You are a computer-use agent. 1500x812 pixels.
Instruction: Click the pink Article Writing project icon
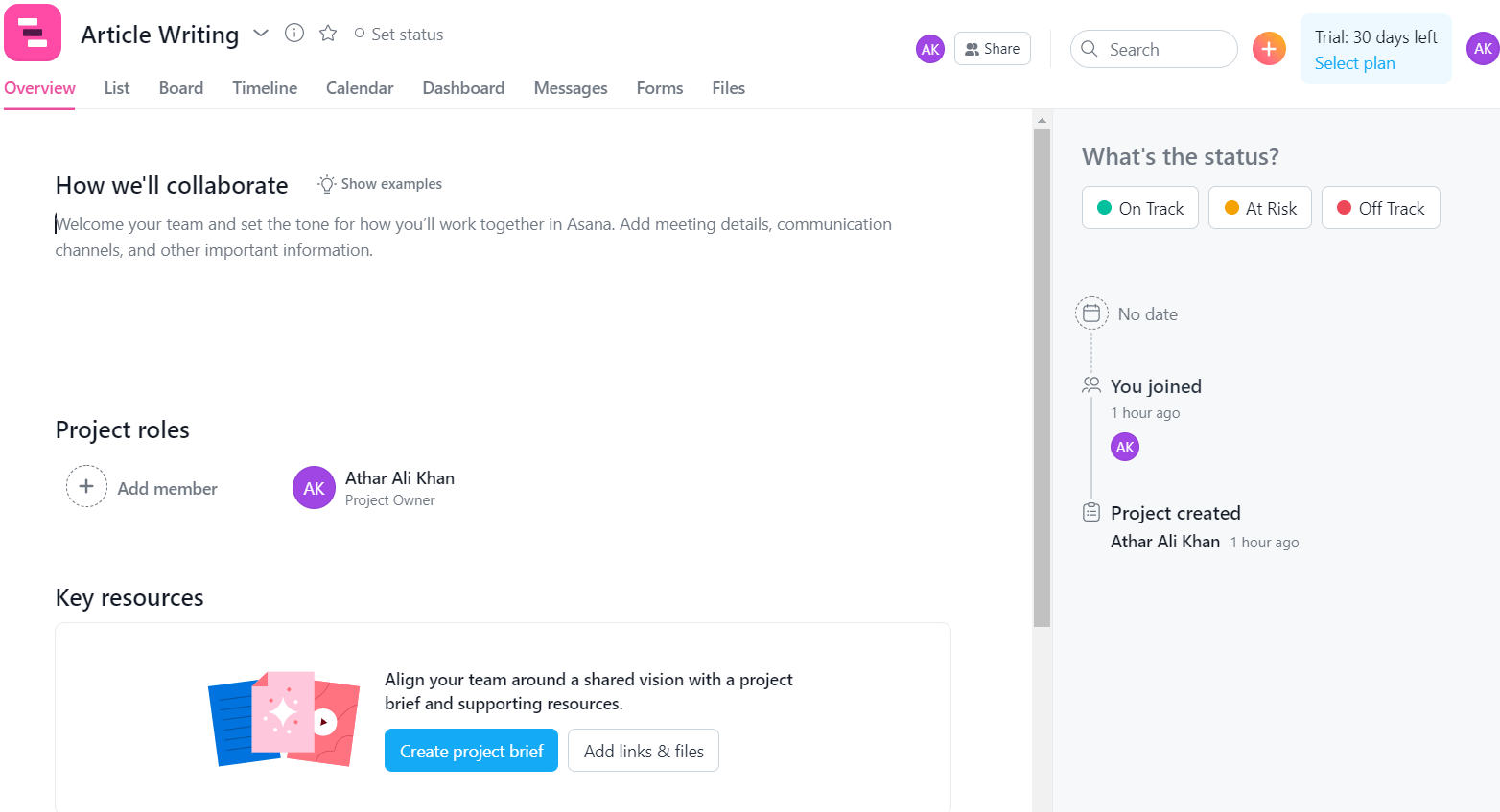33,33
